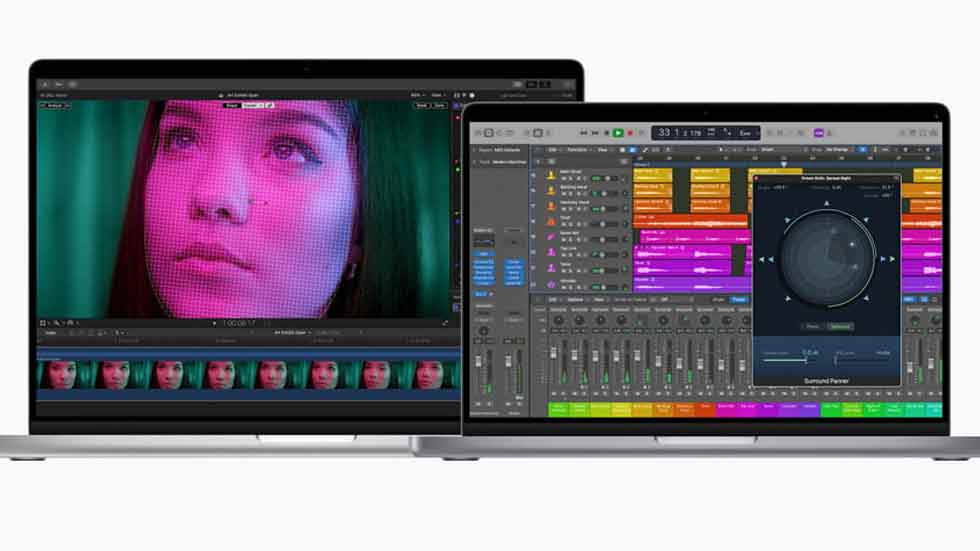Click the Rewind button in Logic Pro transport

[583, 133]
